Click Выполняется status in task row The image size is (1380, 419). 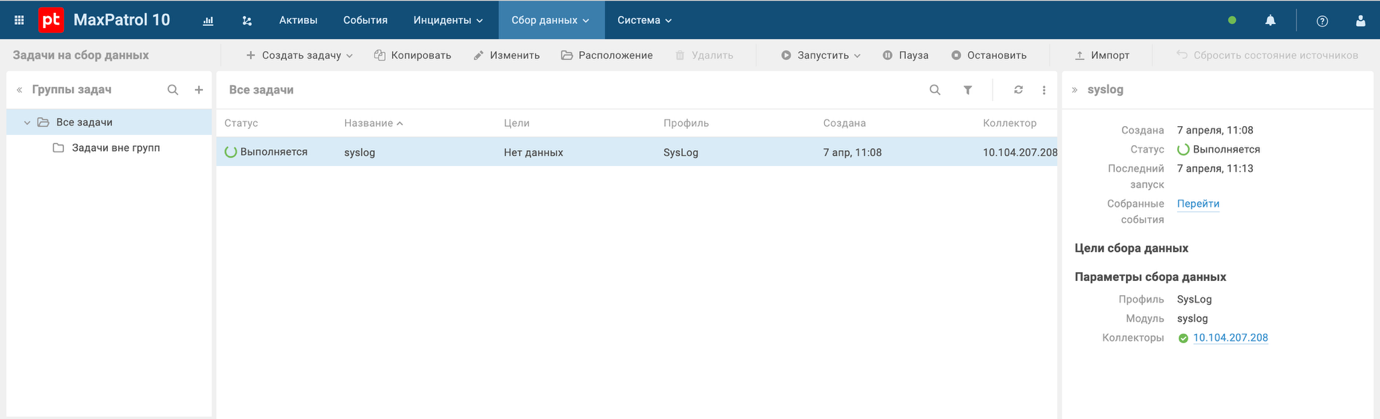click(x=266, y=152)
